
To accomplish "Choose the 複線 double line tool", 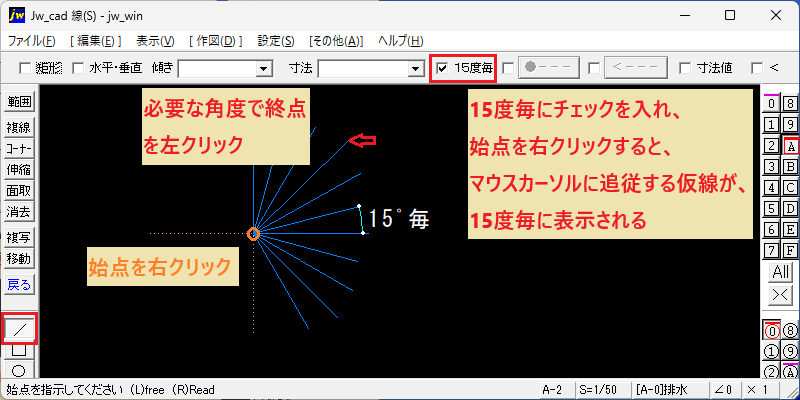I will [19, 128].
